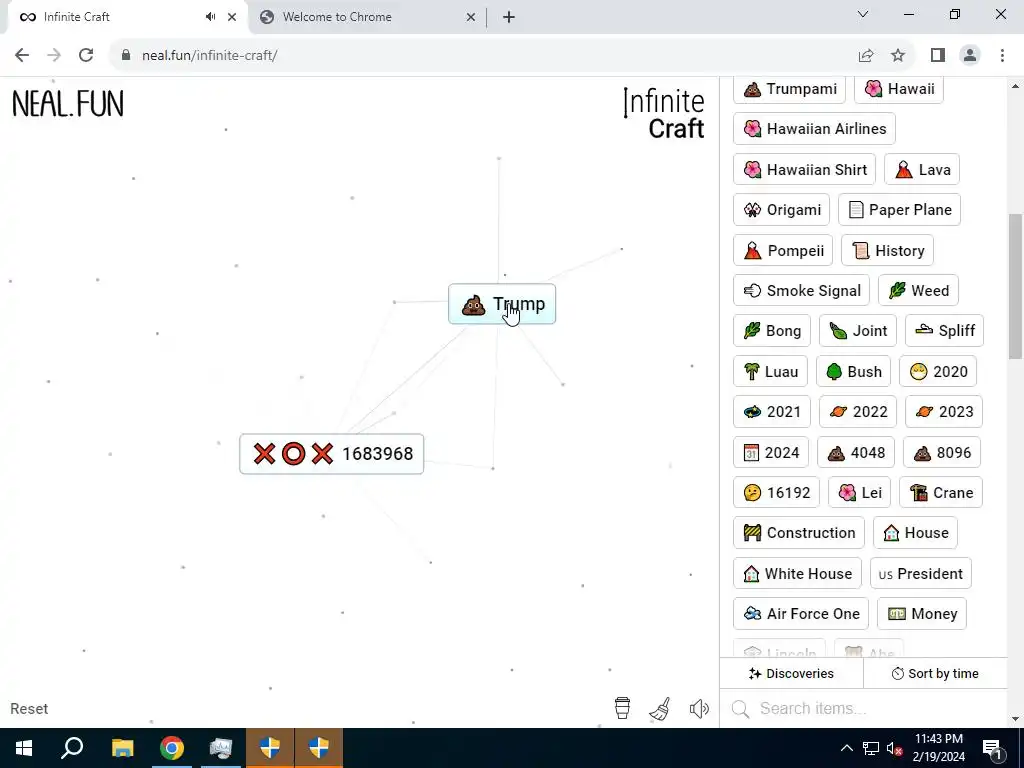Choose the Lava element
The height and width of the screenshot is (768, 1024).
click(x=922, y=170)
